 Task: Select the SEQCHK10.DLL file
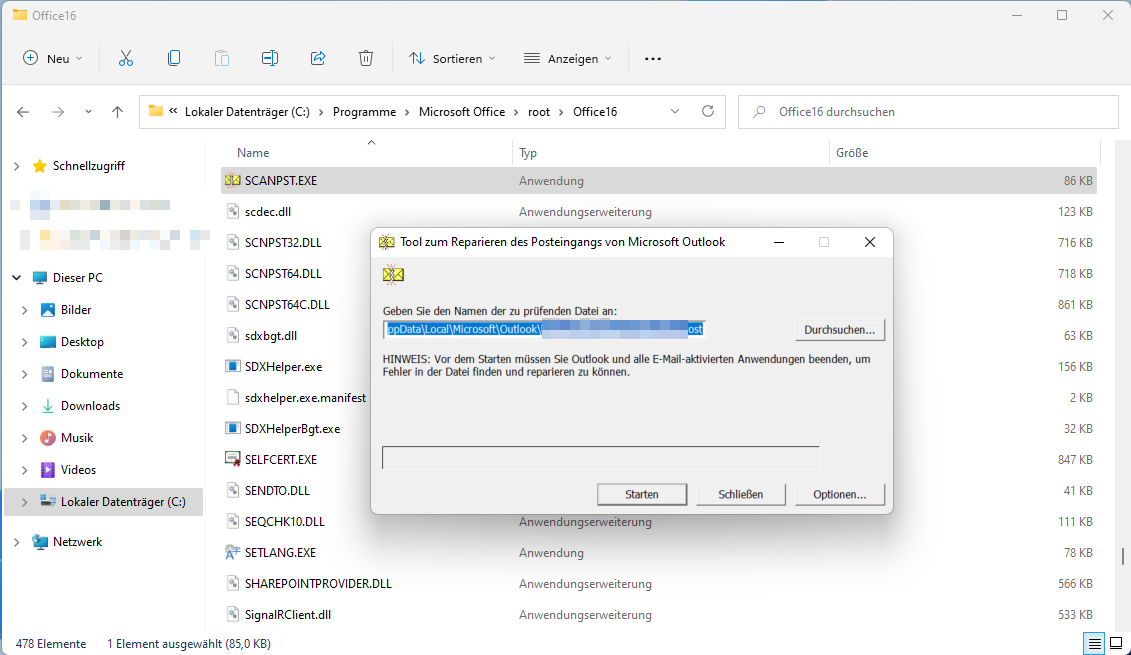(x=284, y=522)
